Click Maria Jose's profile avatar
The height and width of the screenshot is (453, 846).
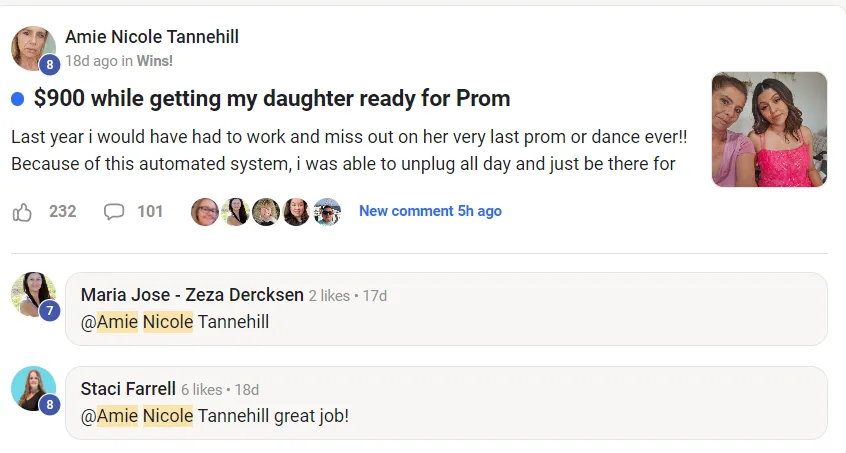coord(32,294)
